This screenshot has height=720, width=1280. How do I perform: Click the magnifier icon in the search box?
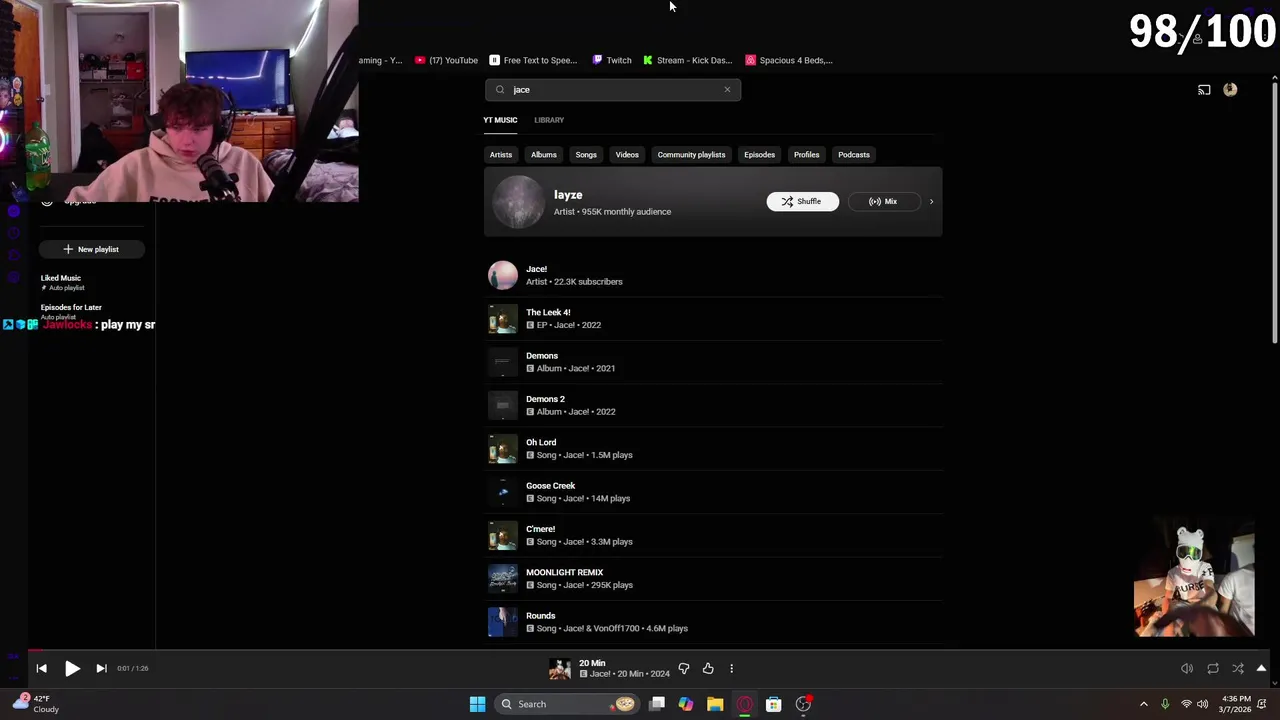click(500, 90)
